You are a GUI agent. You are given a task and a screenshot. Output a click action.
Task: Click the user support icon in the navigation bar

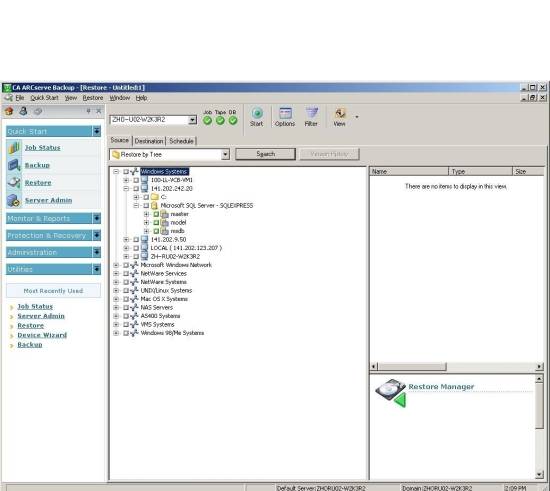pos(23,111)
